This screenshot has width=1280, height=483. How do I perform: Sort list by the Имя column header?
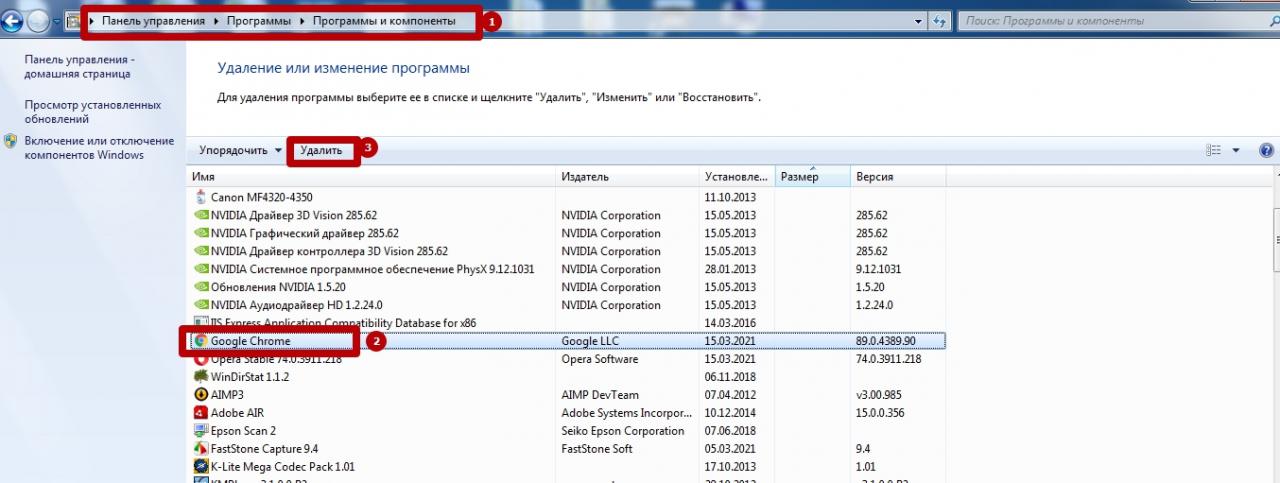pyautogui.click(x=372, y=177)
